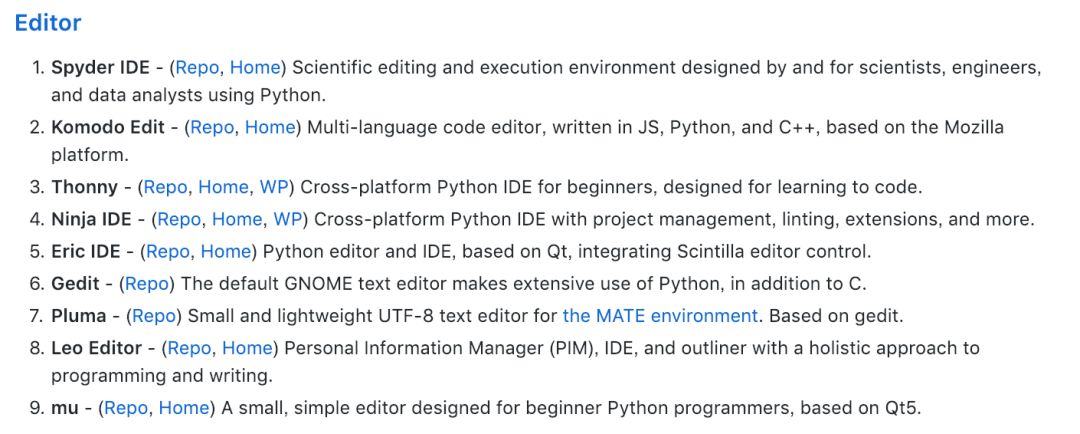Open the Pluma Repo link
This screenshot has height=434, width=1080.
pos(154,316)
